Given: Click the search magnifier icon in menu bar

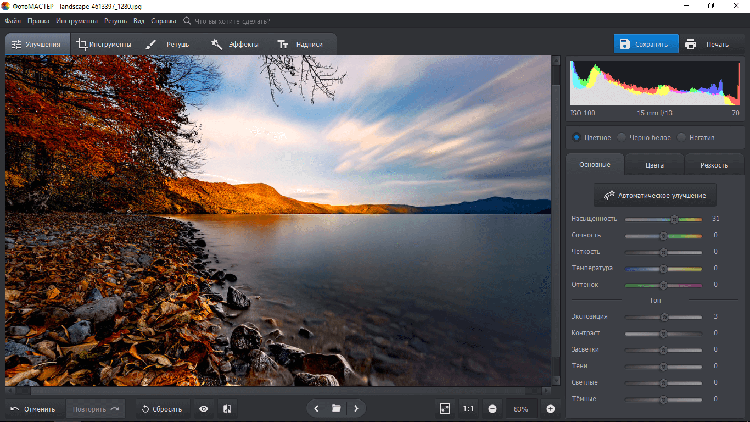Looking at the screenshot, I should pos(188,19).
